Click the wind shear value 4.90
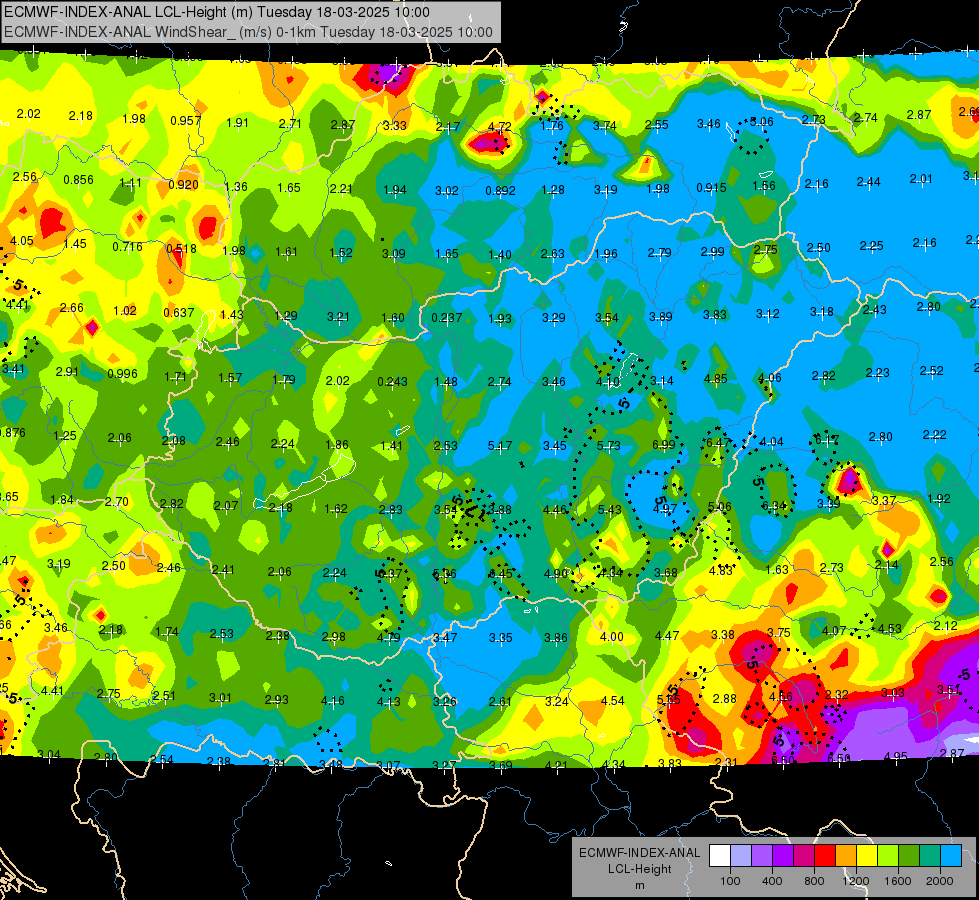The width and height of the screenshot is (979, 900). (556, 573)
